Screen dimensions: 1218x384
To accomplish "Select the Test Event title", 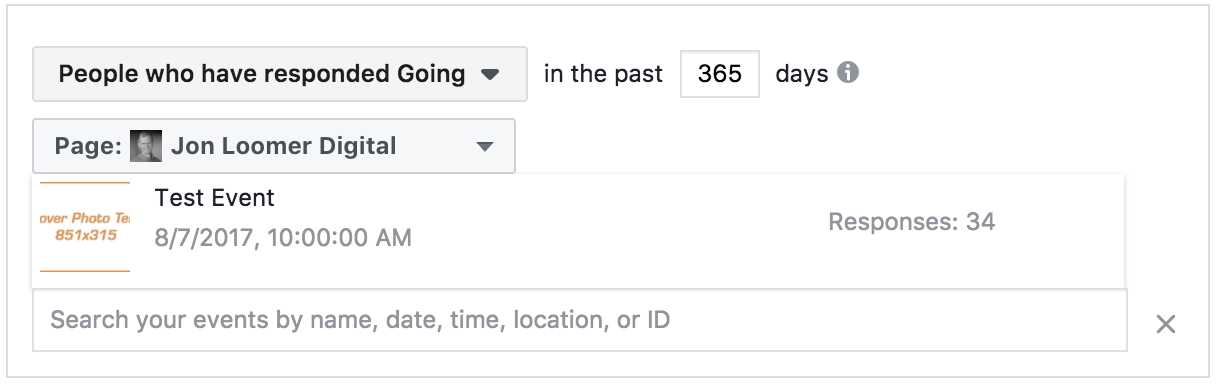I will 215,198.
